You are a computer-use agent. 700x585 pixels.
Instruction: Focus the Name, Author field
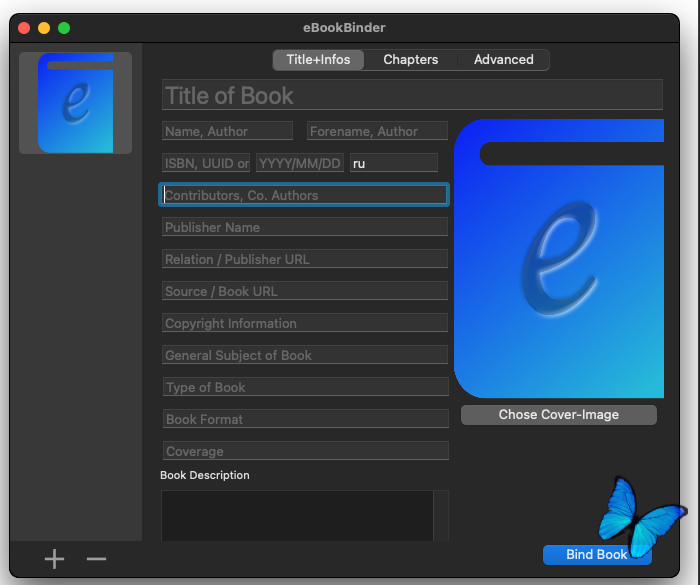(227, 131)
